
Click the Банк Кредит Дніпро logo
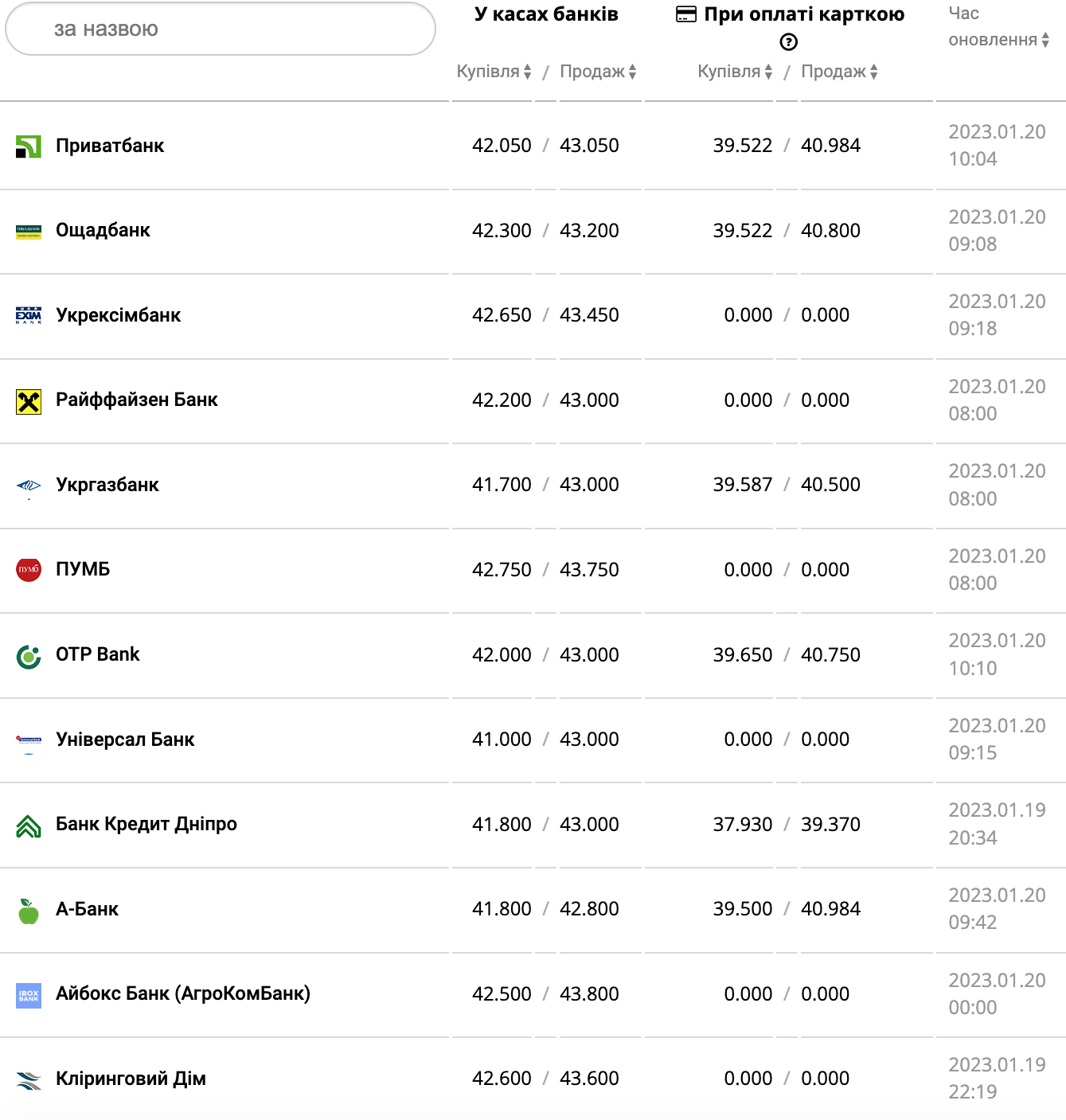click(29, 825)
